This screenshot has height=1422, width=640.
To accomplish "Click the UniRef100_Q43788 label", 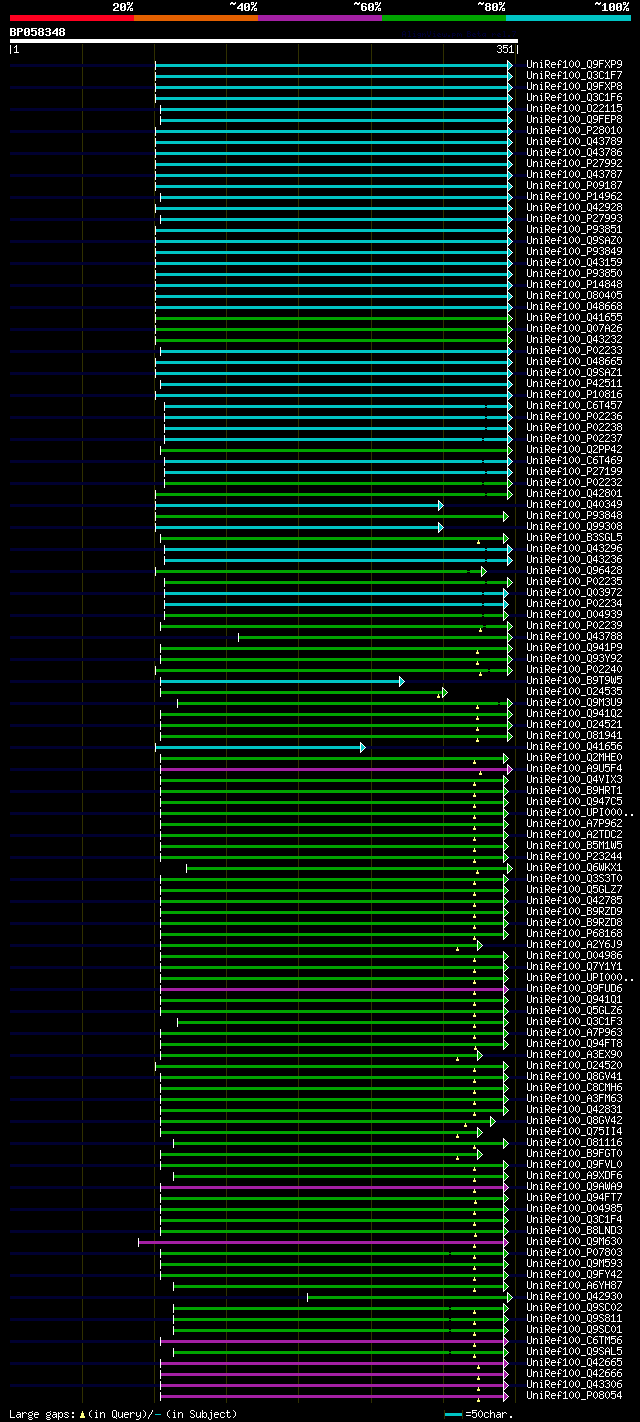I will [x=574, y=637].
